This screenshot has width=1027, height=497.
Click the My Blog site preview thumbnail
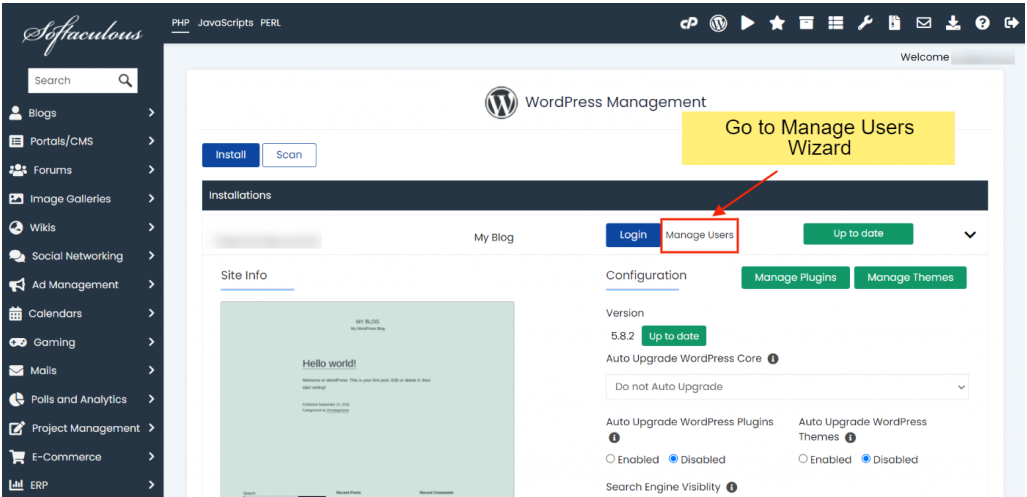tap(367, 399)
